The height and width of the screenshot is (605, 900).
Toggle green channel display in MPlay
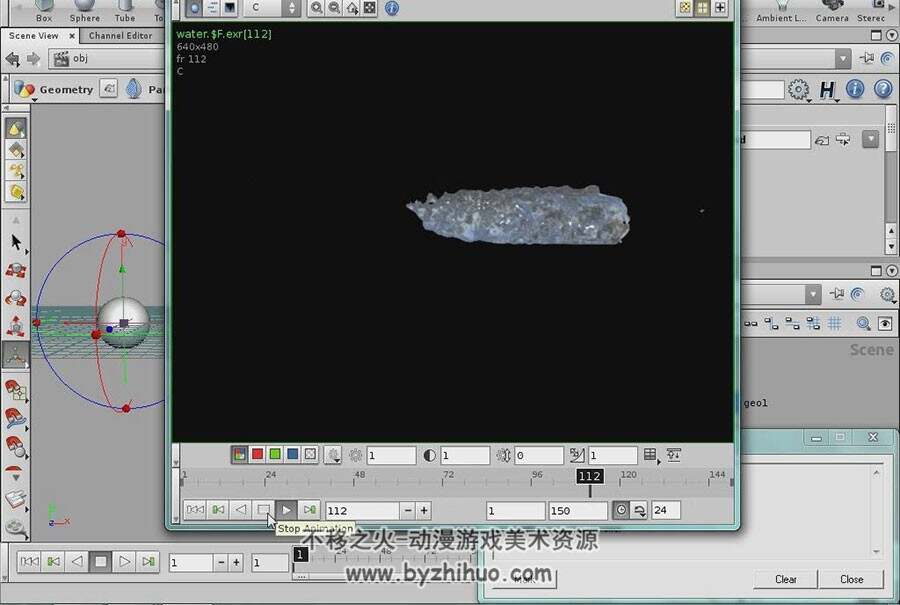275,455
